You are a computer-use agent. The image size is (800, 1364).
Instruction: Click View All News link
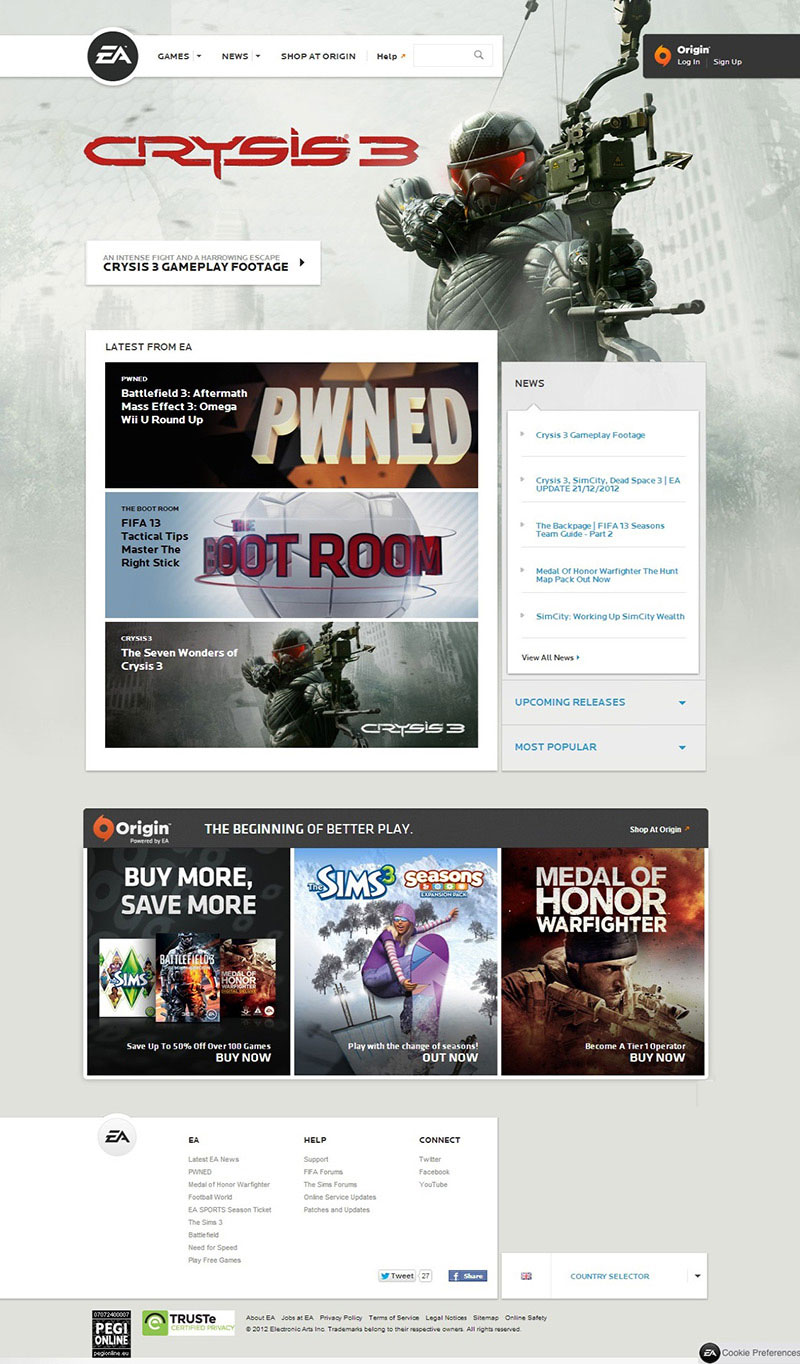click(x=550, y=657)
